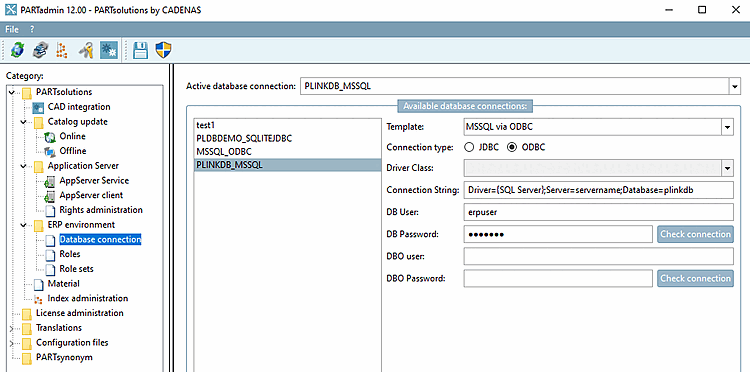Click the DB Password field

coord(558,234)
